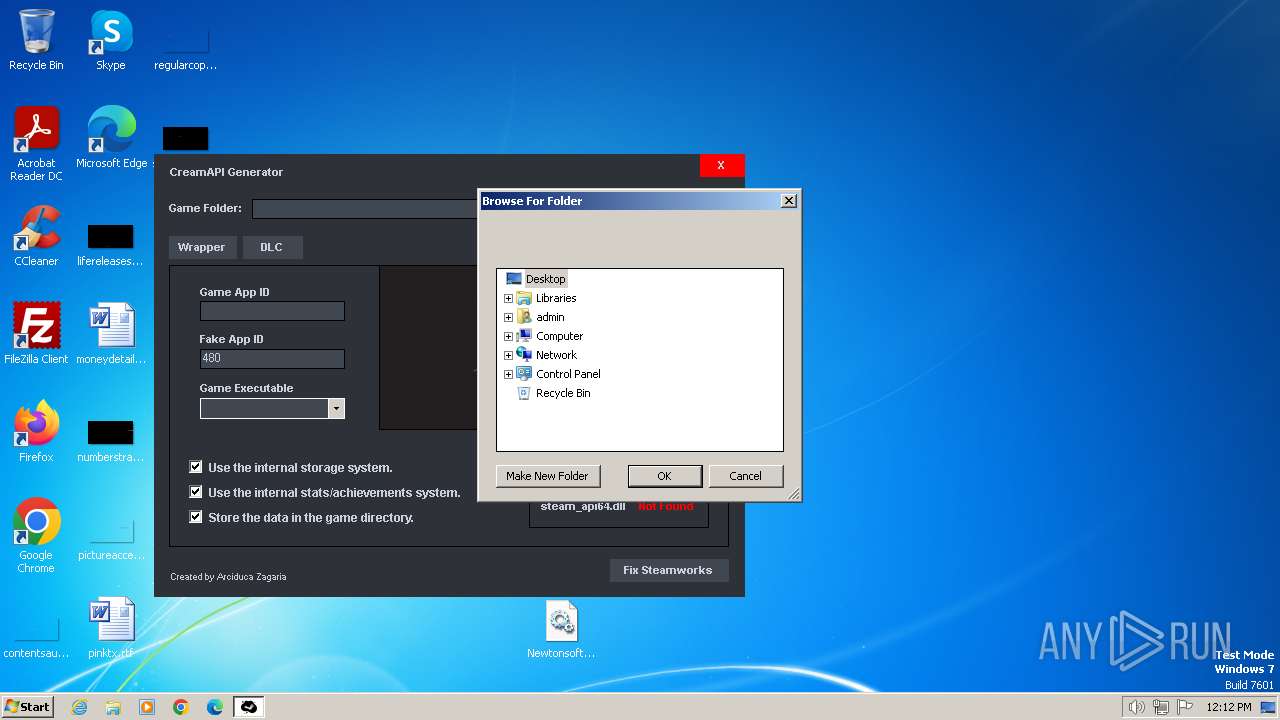Open the numberstra desktop file
Screen dimensions: 1280x720
[111, 440]
